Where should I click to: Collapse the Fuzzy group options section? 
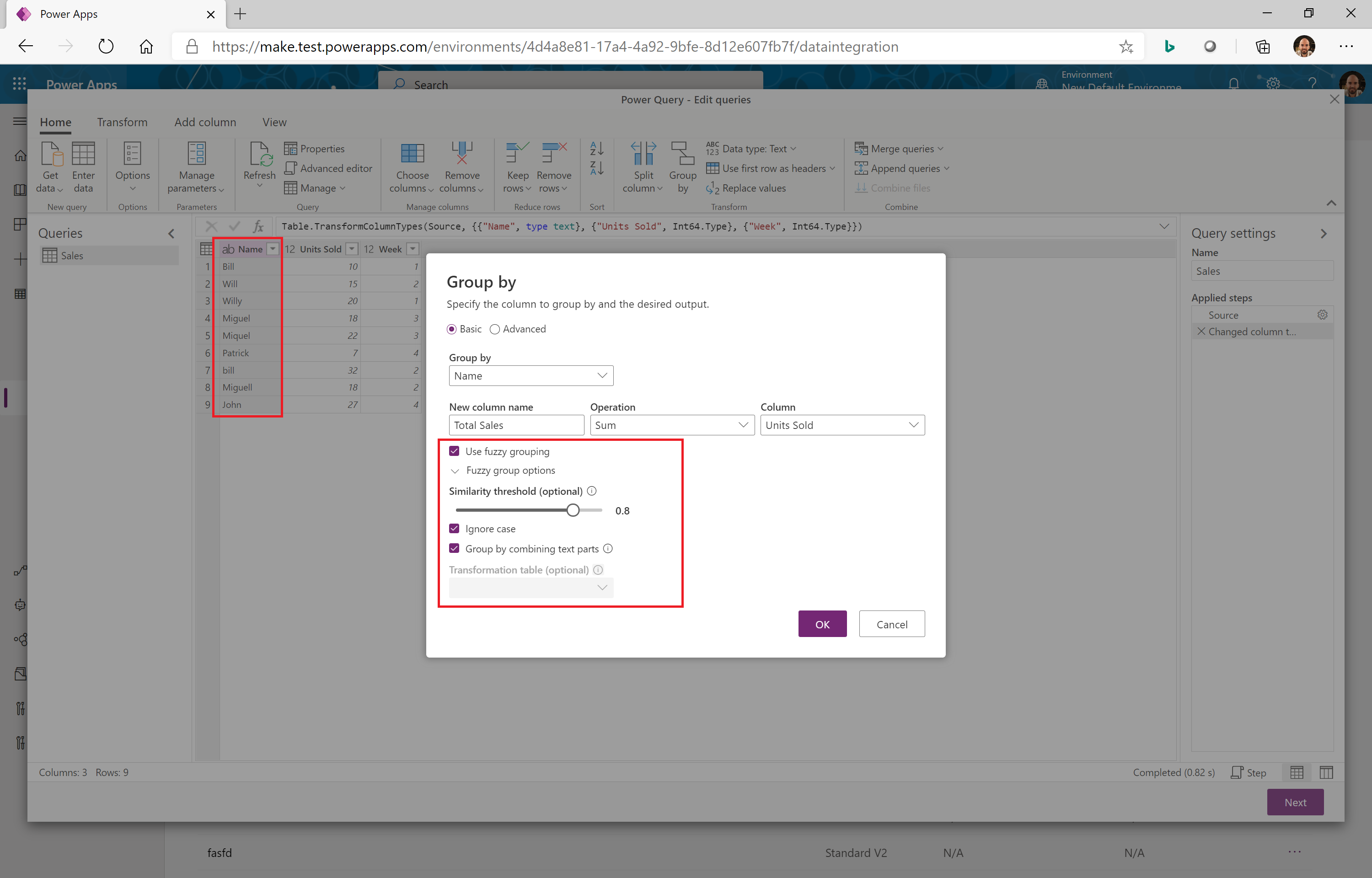coord(455,471)
